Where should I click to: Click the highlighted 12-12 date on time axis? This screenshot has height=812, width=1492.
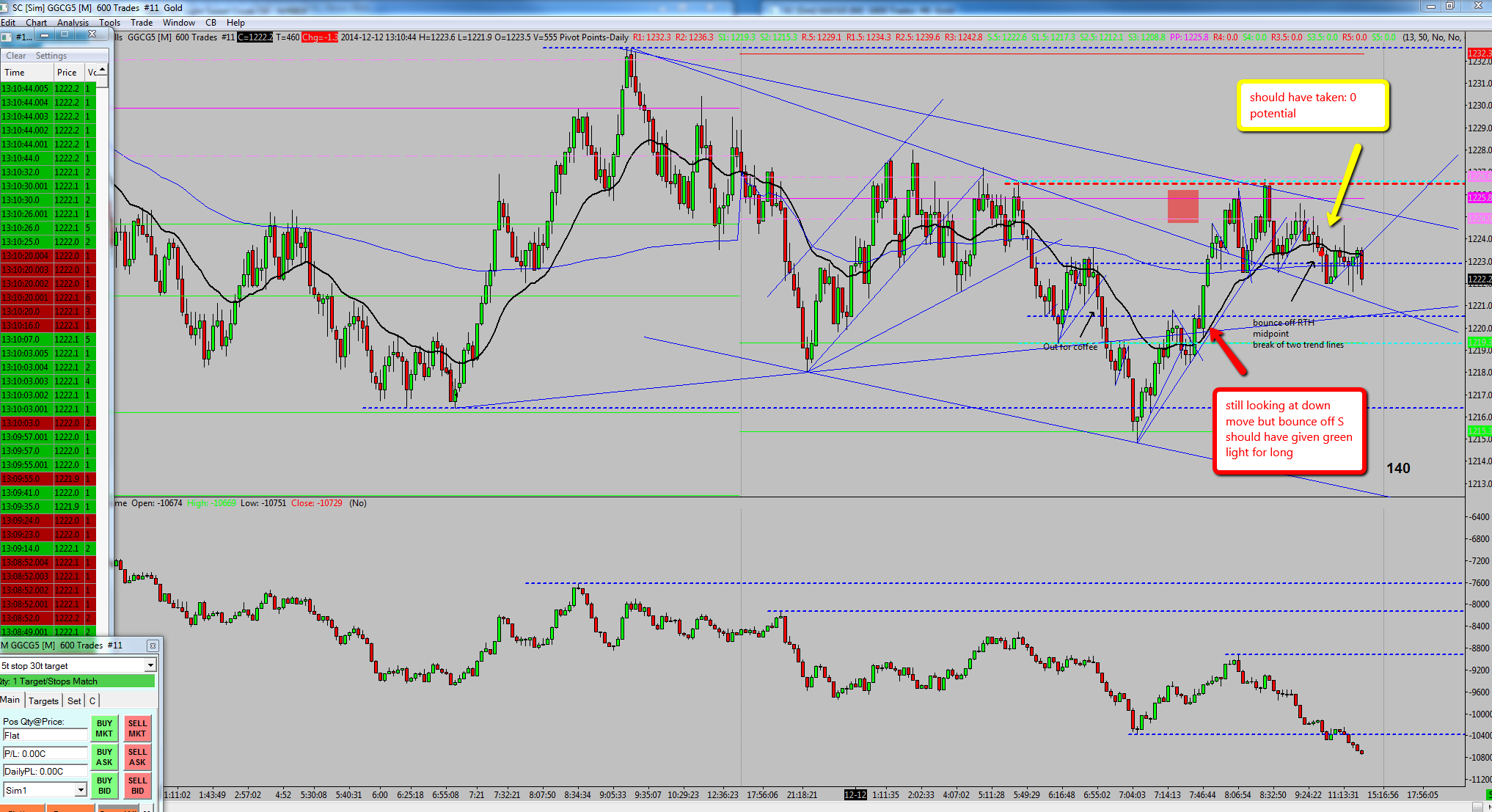855,794
